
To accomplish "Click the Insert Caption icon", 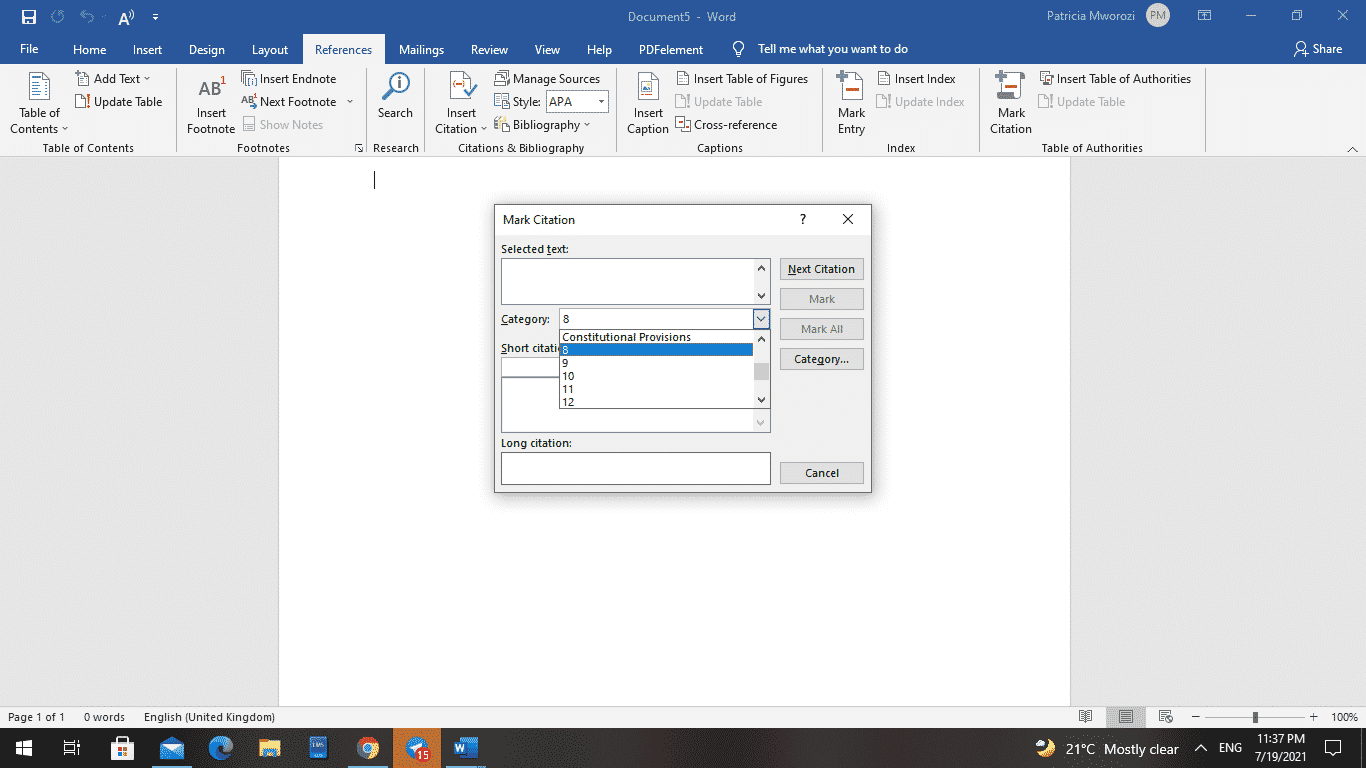I will click(647, 103).
